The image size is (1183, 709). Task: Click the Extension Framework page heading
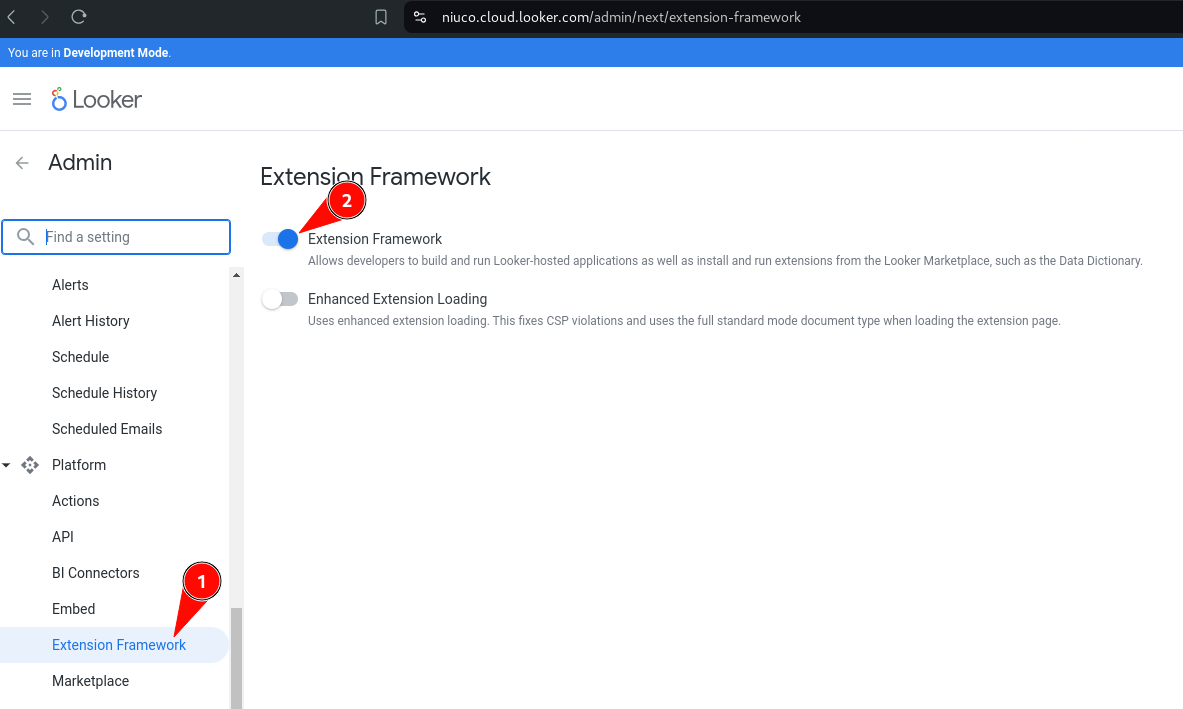(x=375, y=176)
